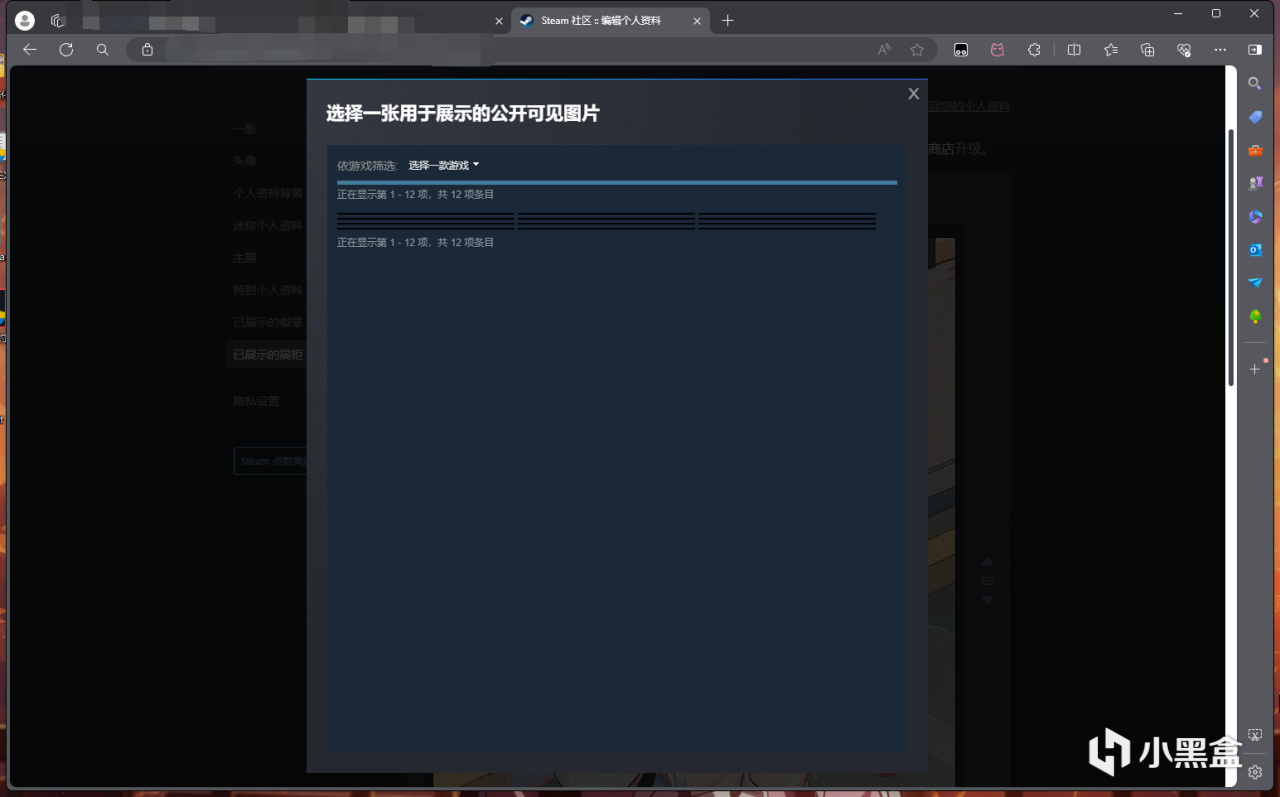The width and height of the screenshot is (1280, 797).
Task: Open the Favorites list
Action: click(1111, 49)
